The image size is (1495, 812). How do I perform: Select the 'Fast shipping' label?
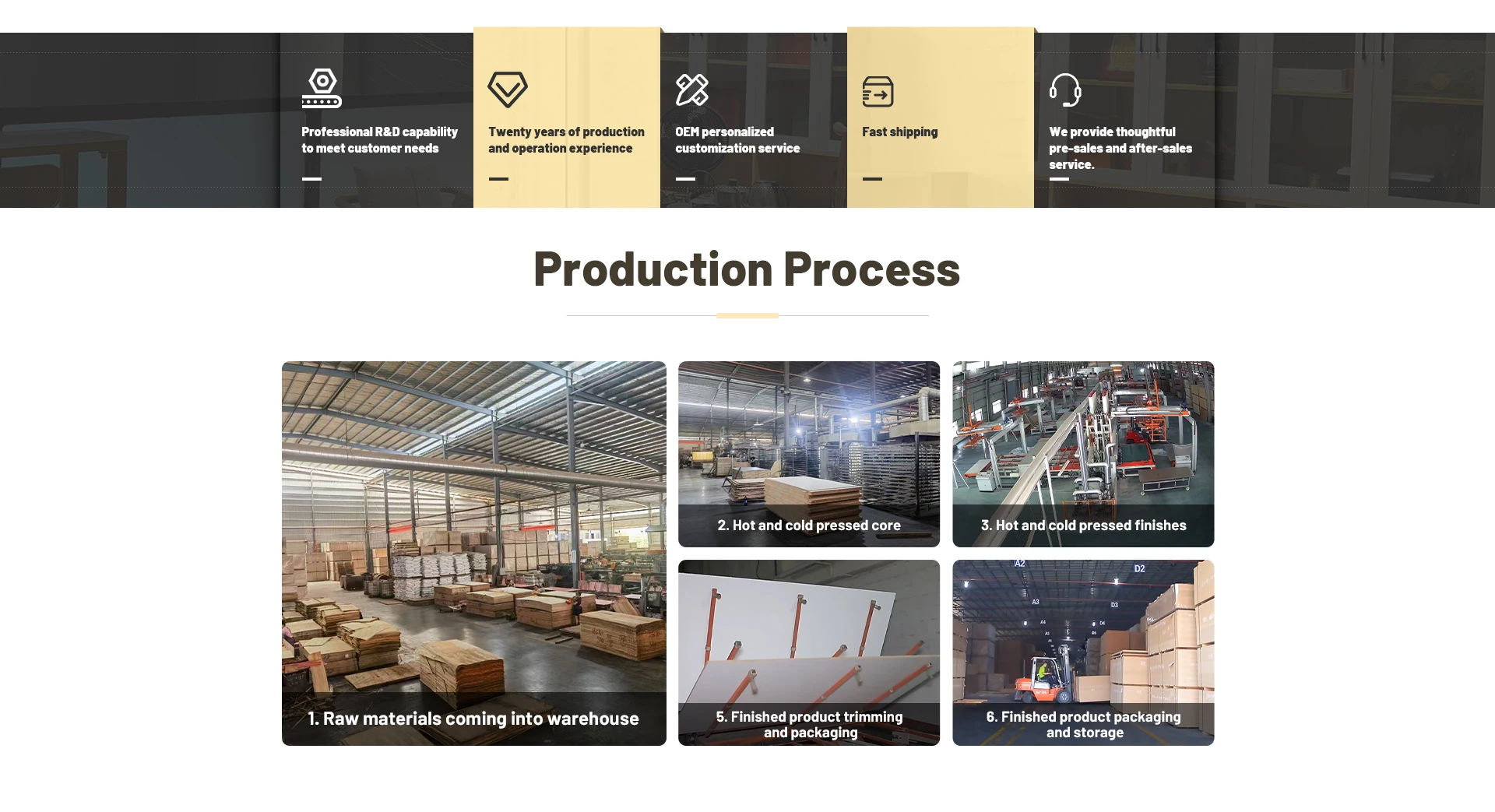click(899, 132)
